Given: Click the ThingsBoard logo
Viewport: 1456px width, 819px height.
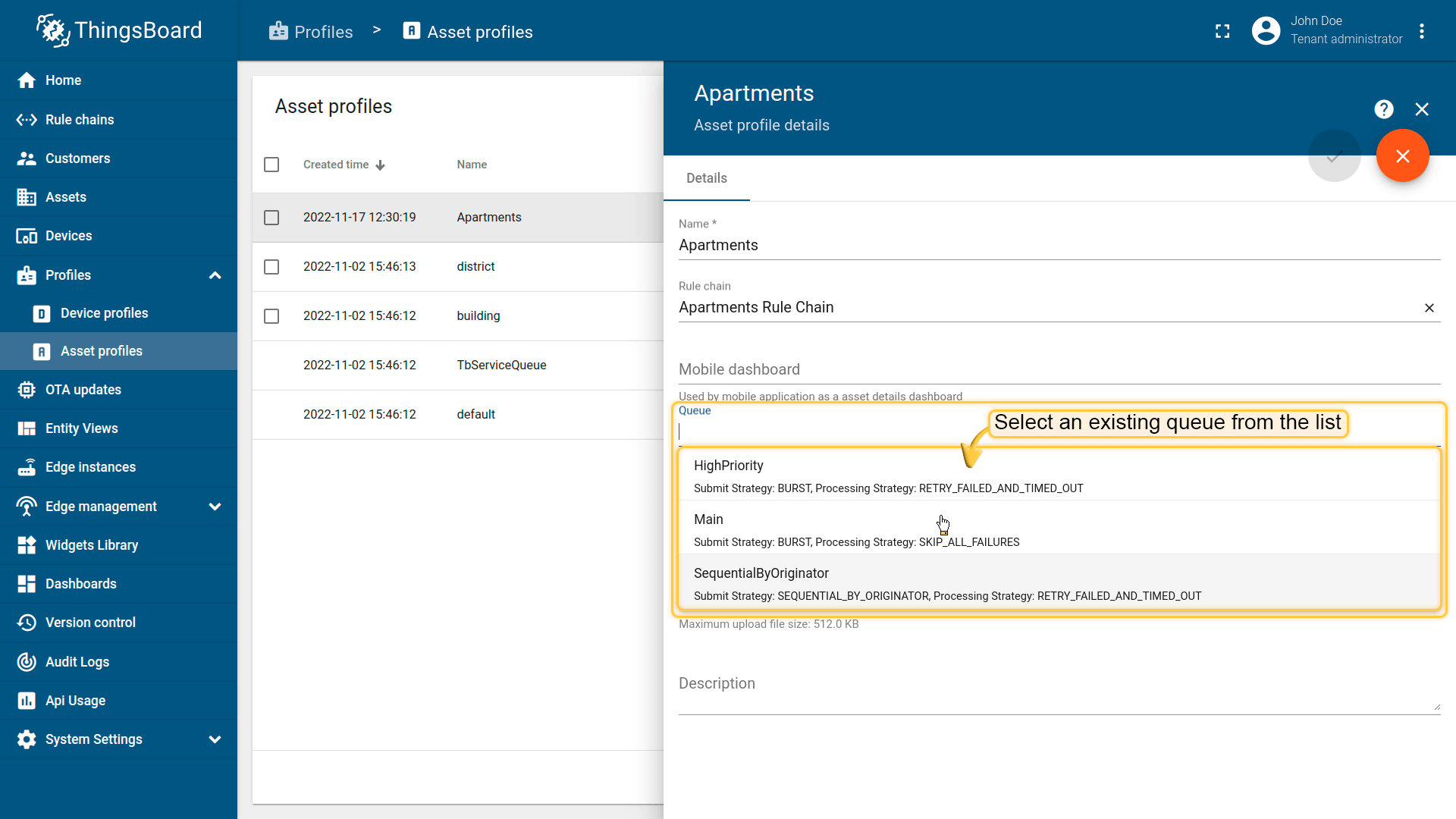Looking at the screenshot, I should (119, 30).
